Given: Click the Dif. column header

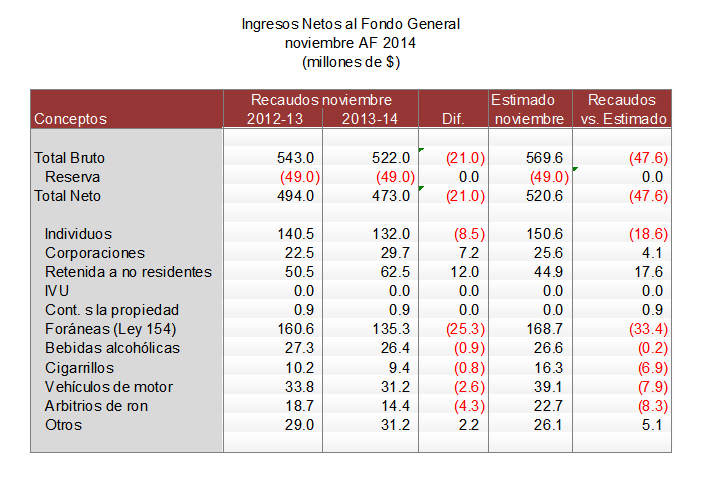Looking at the screenshot, I should [x=453, y=119].
